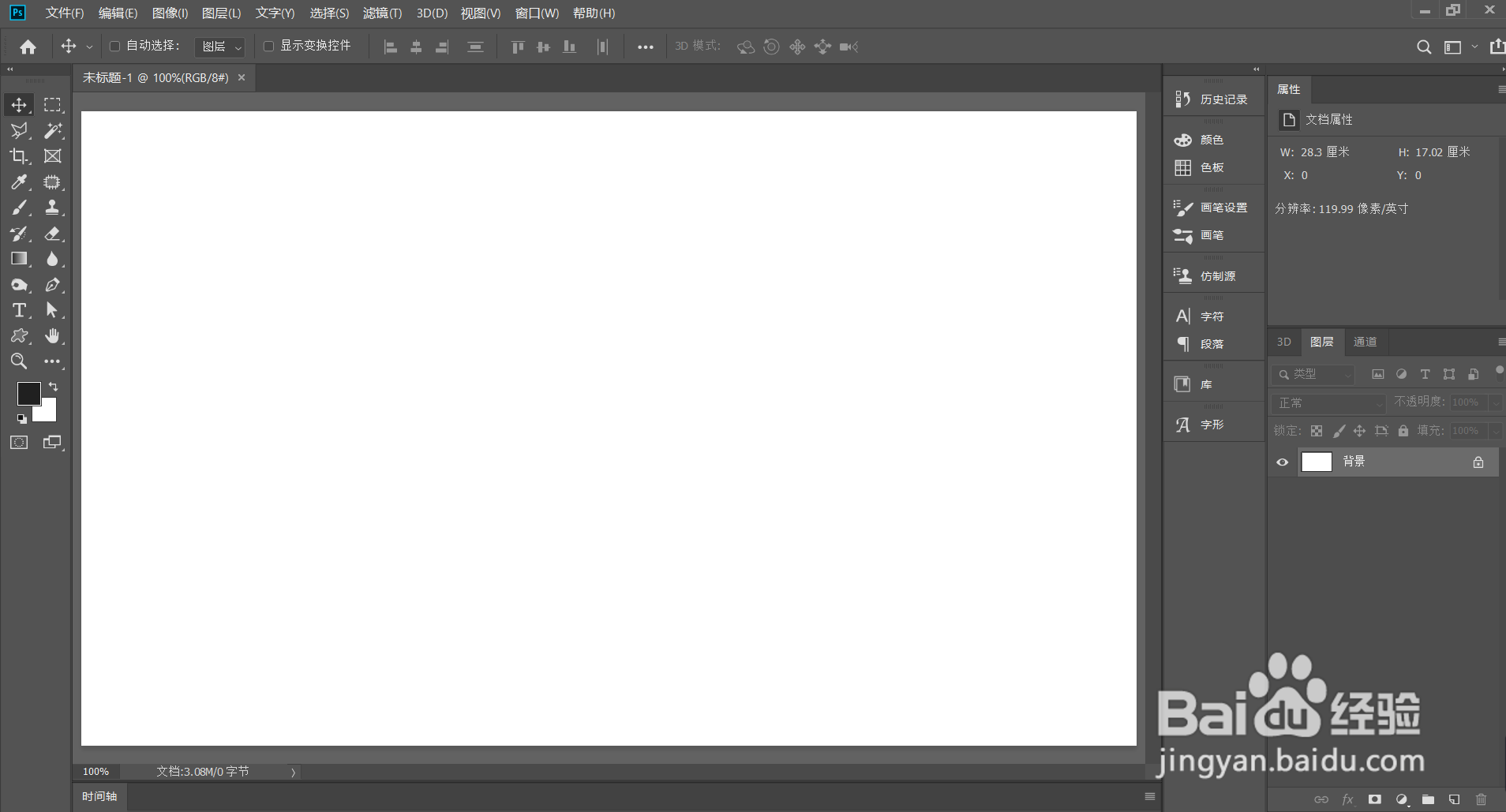Enable the 显示变换控件 checkbox
Viewport: 1506px width, 812px height.
point(268,47)
